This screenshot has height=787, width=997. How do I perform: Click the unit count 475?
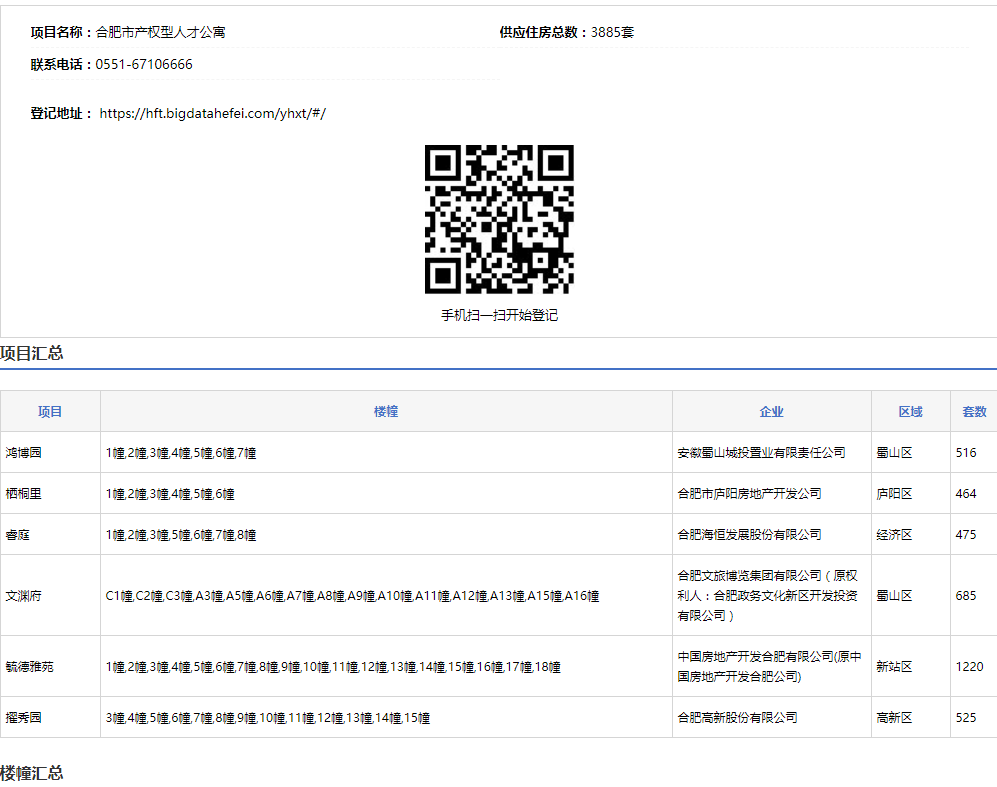coord(966,535)
